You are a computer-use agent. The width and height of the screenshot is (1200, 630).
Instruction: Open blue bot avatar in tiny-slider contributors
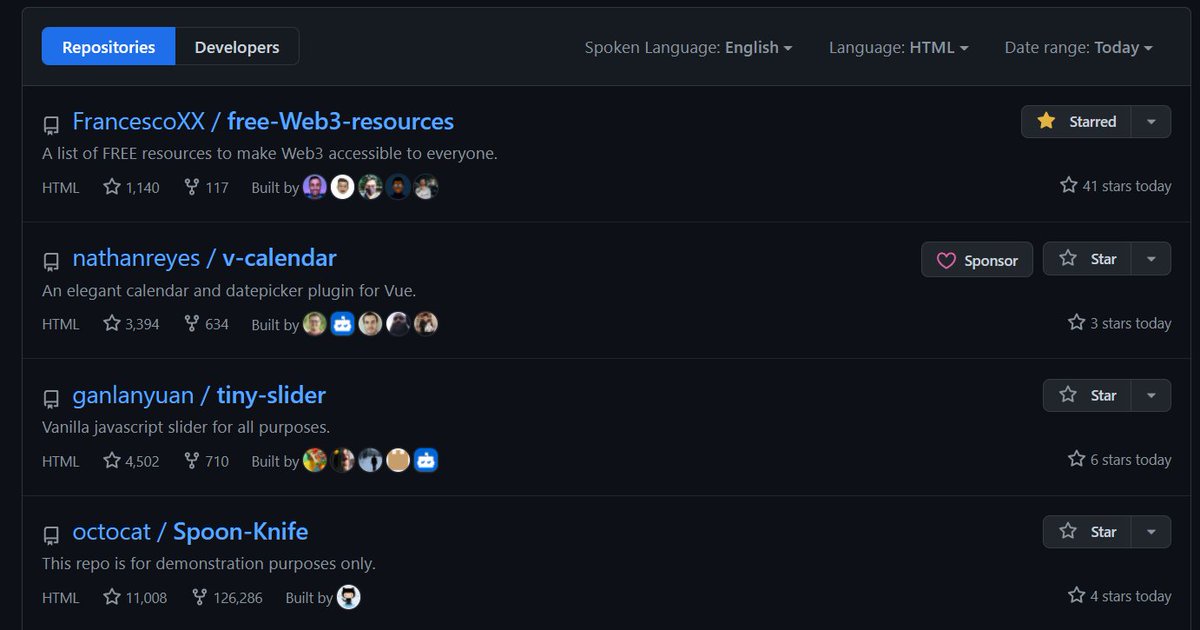pyautogui.click(x=426, y=460)
